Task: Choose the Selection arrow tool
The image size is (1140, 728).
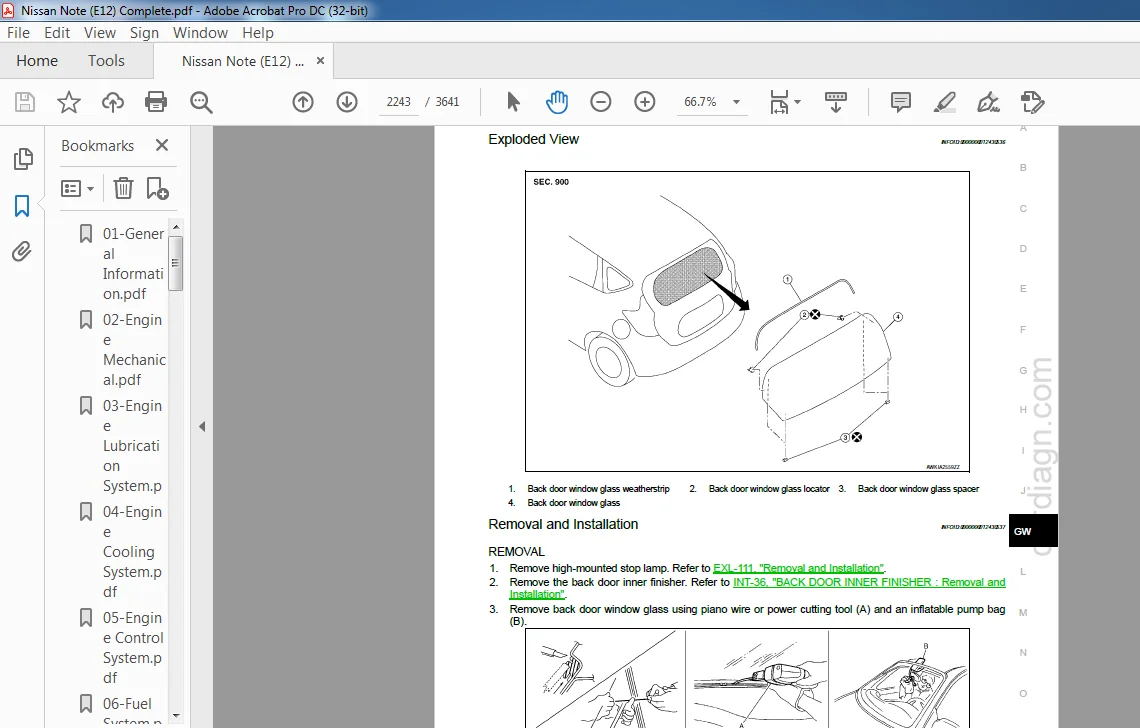Action: coord(513,102)
